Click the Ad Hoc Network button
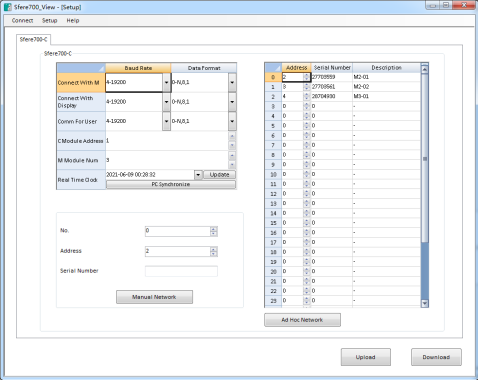The height and width of the screenshot is (381, 479). coord(302,320)
